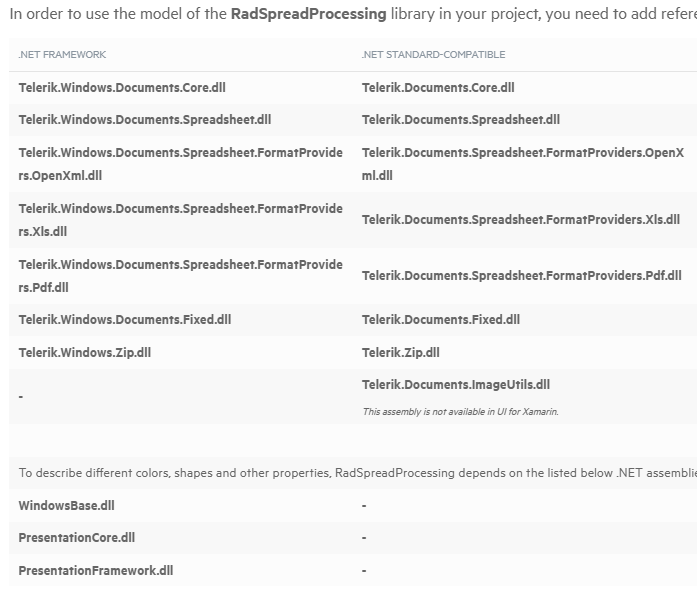Click the Windows FormatProviders.Pdf.dll cell
Viewport: 697px width, 599px height.
click(x=180, y=276)
